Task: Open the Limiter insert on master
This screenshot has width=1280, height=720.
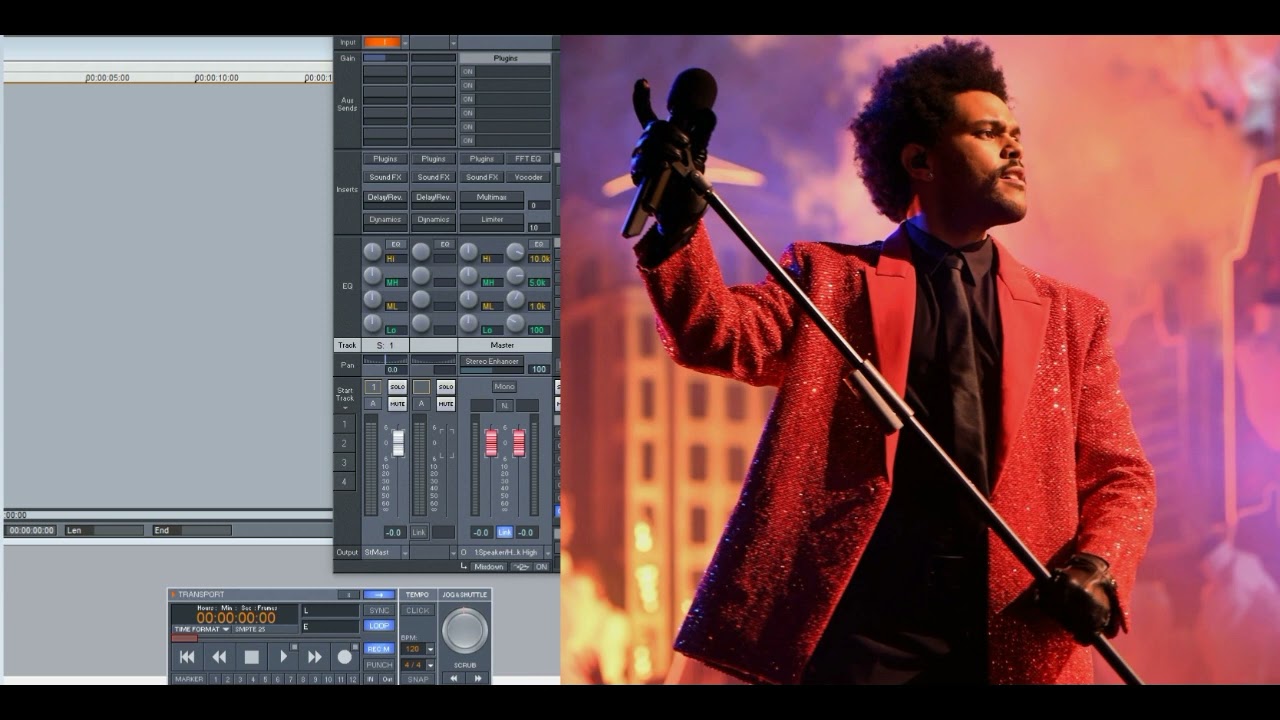Action: [x=492, y=219]
